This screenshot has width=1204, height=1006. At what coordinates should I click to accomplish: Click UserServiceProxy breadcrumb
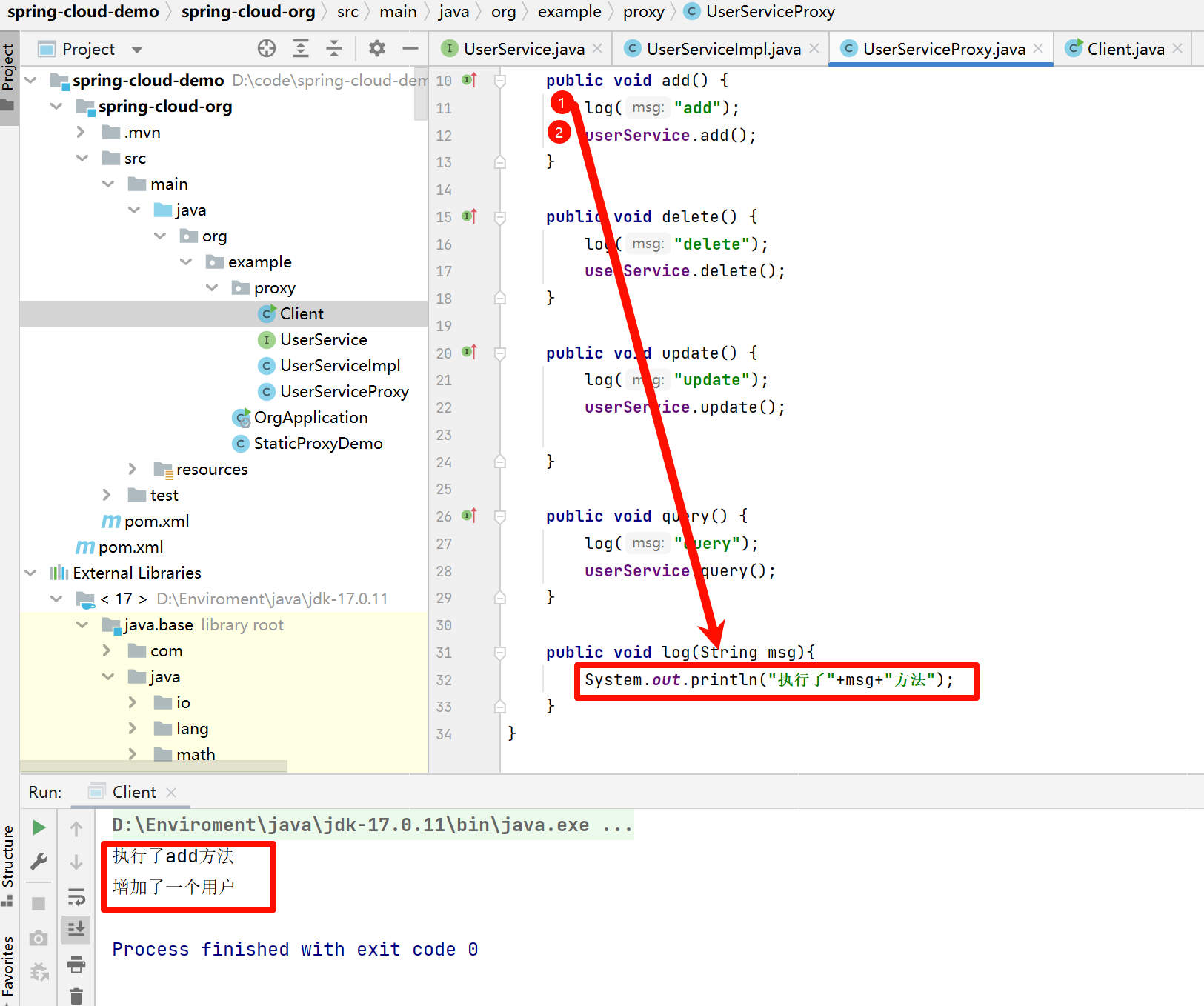coord(759,12)
